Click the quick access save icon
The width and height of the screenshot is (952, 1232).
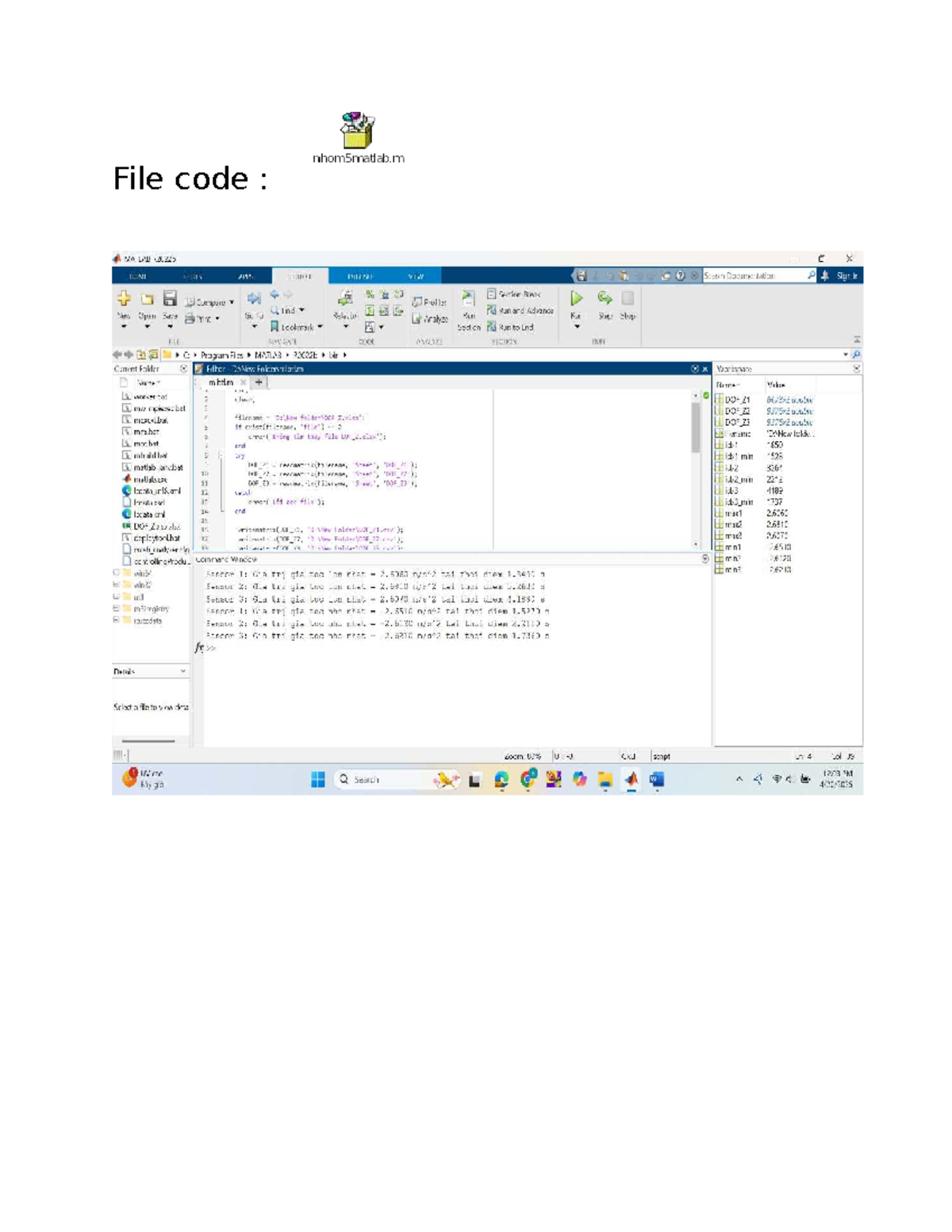pyautogui.click(x=582, y=276)
